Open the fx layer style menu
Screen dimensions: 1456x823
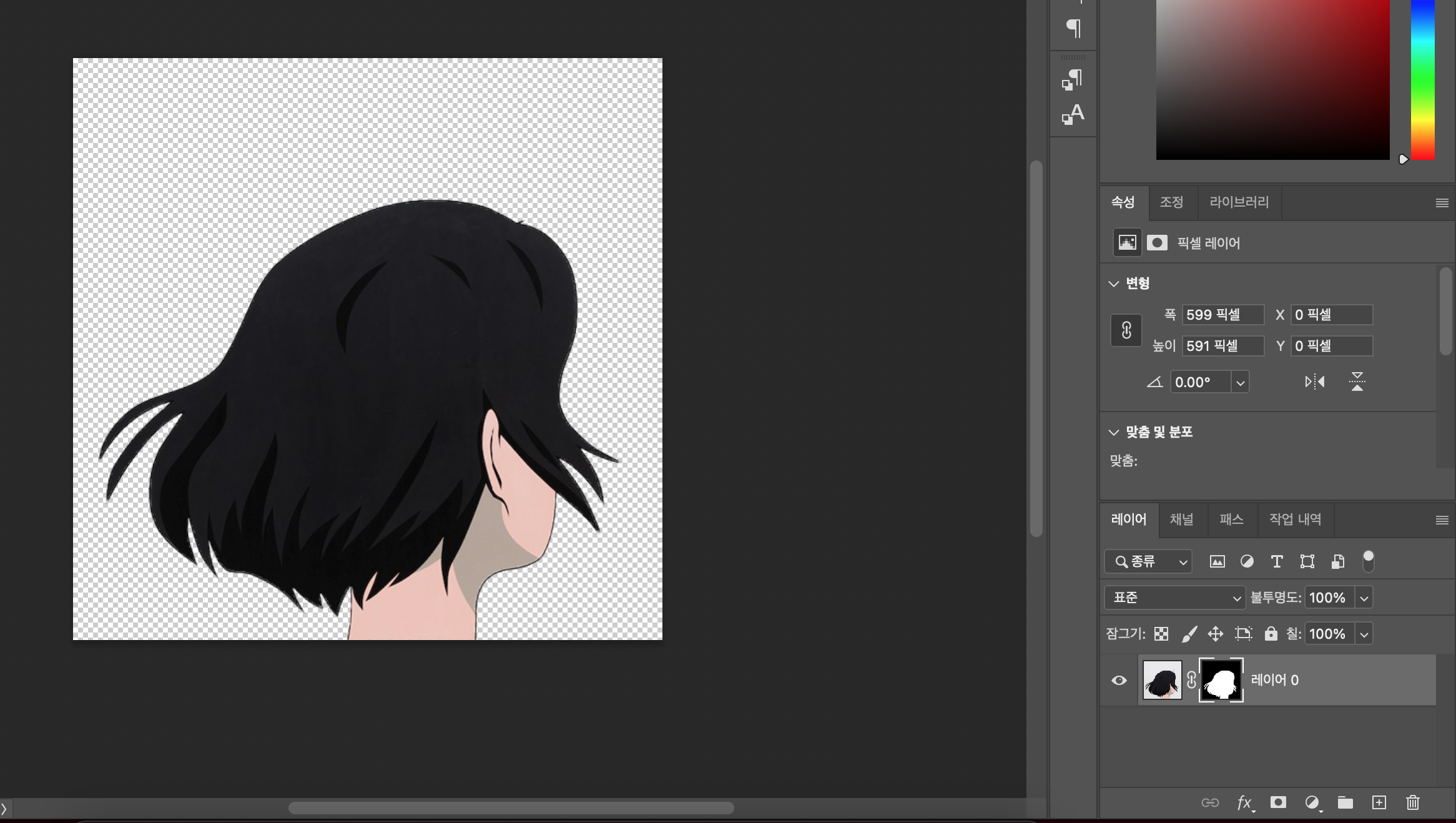[x=1244, y=802]
